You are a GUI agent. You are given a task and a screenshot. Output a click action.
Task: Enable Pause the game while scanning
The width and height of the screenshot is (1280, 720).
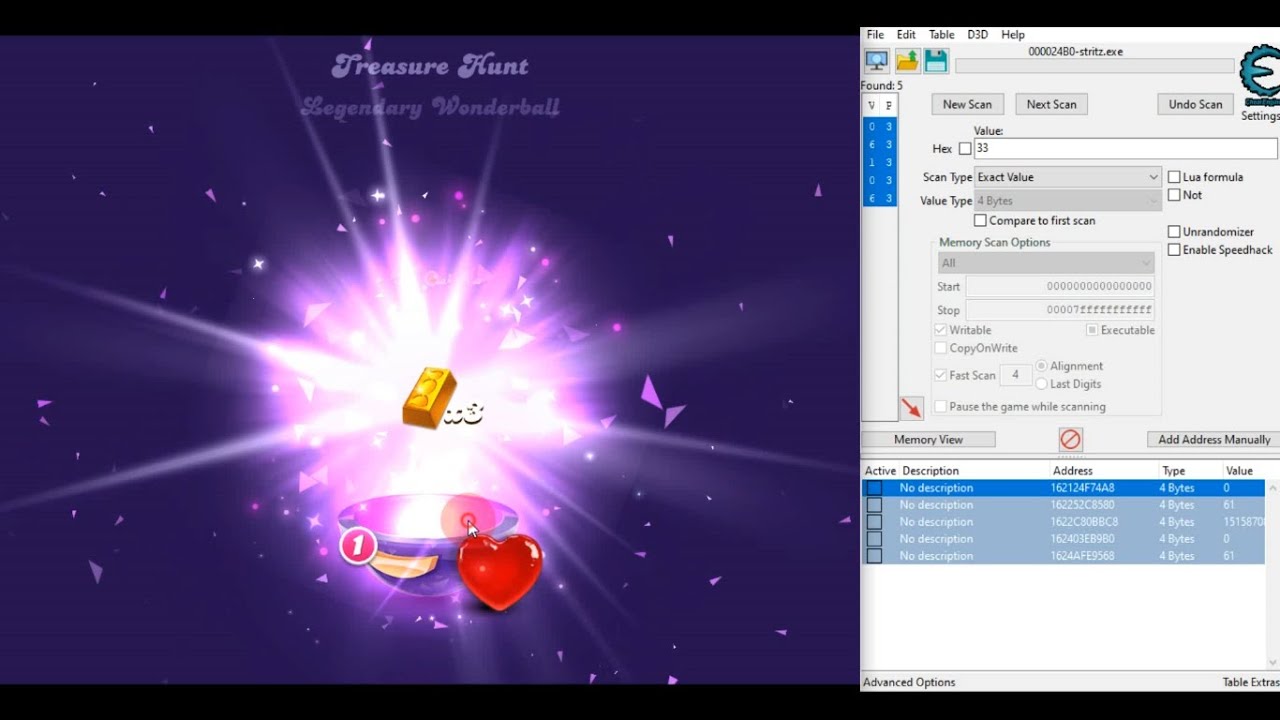(941, 407)
